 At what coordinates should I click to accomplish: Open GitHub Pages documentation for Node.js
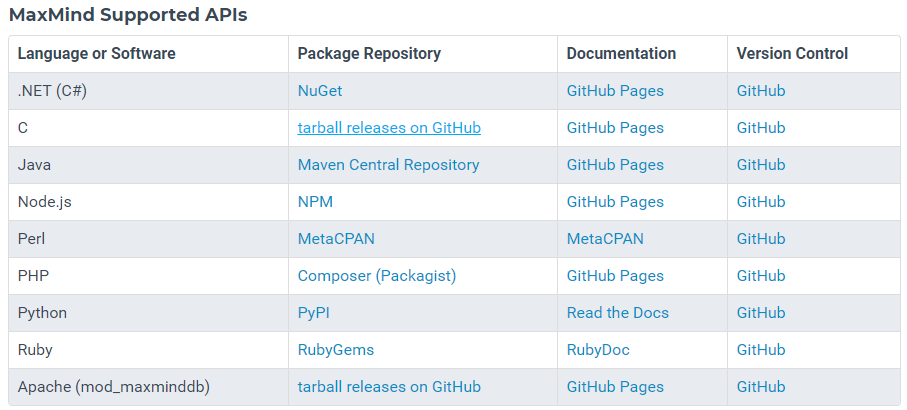coord(615,202)
